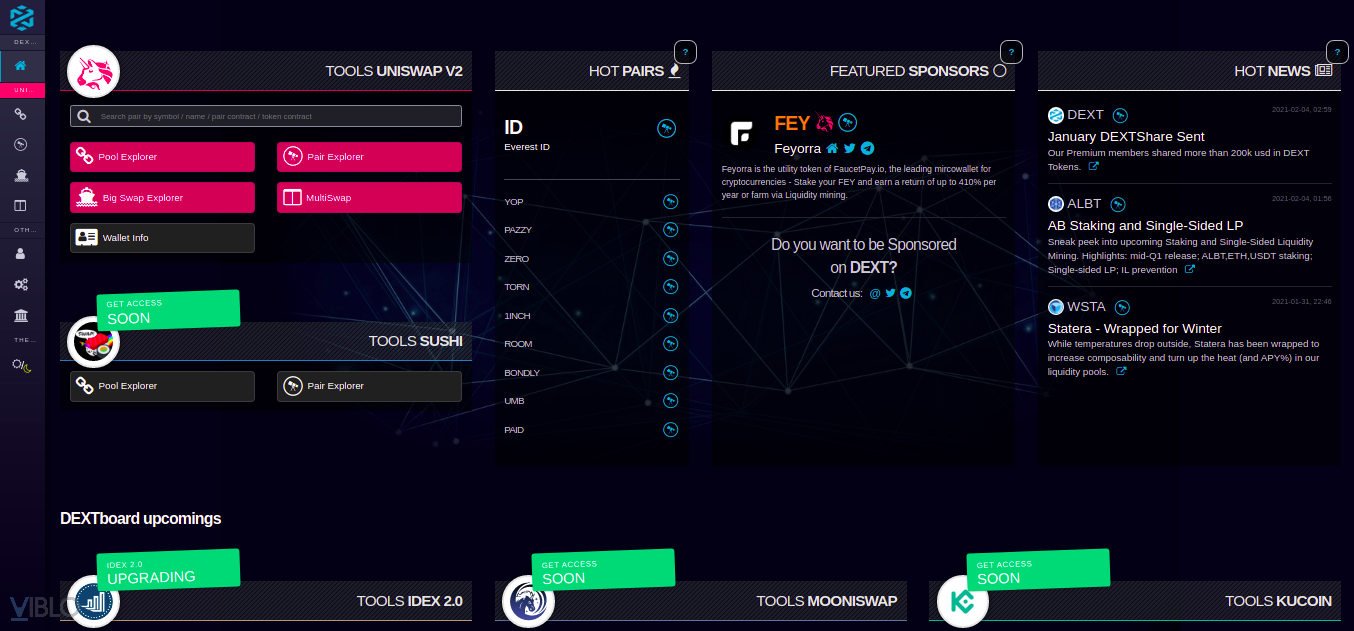Open the Uniswap Pool Explorer button
Viewport: 1354px width, 631px height.
coord(162,157)
